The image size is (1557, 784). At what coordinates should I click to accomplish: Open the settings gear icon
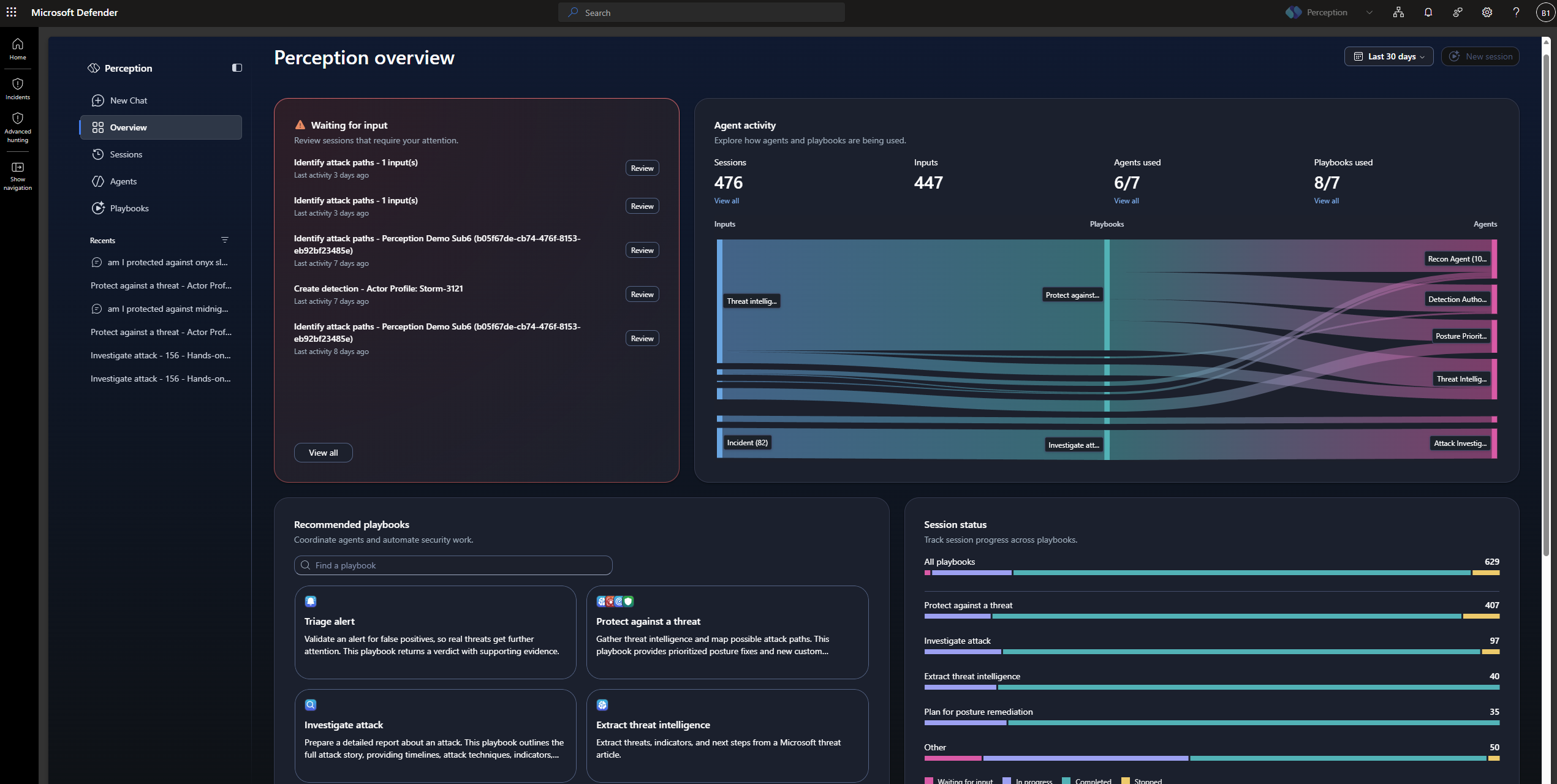(x=1487, y=12)
